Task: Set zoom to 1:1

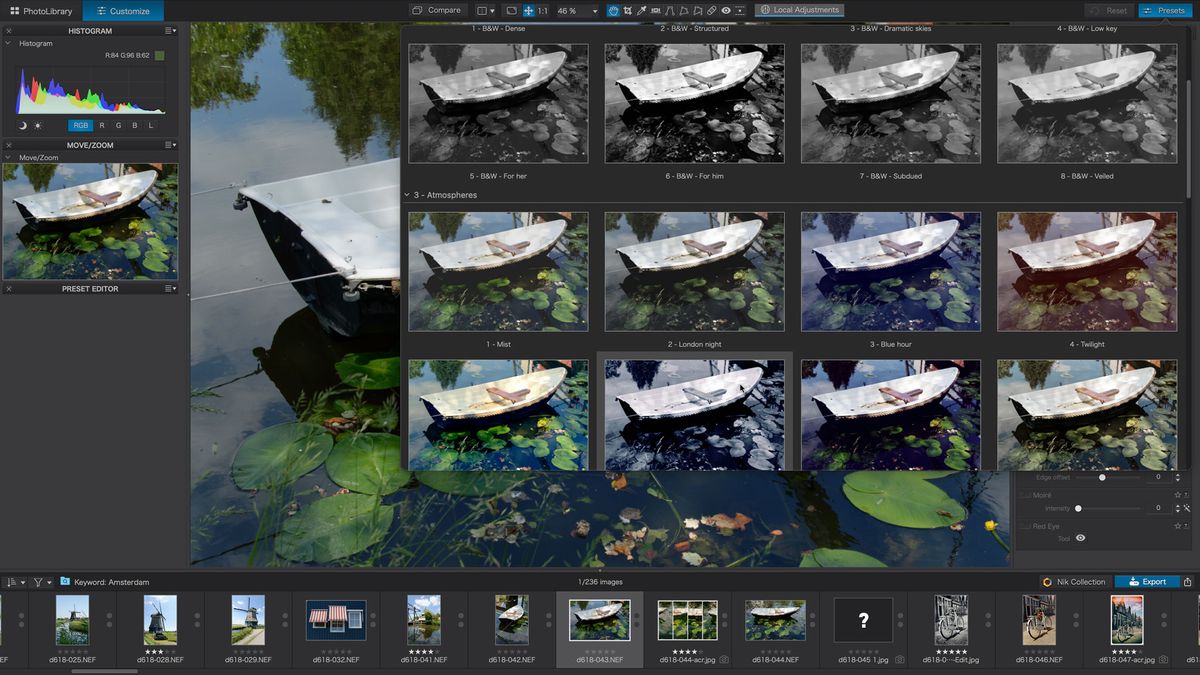Action: pyautogui.click(x=542, y=10)
